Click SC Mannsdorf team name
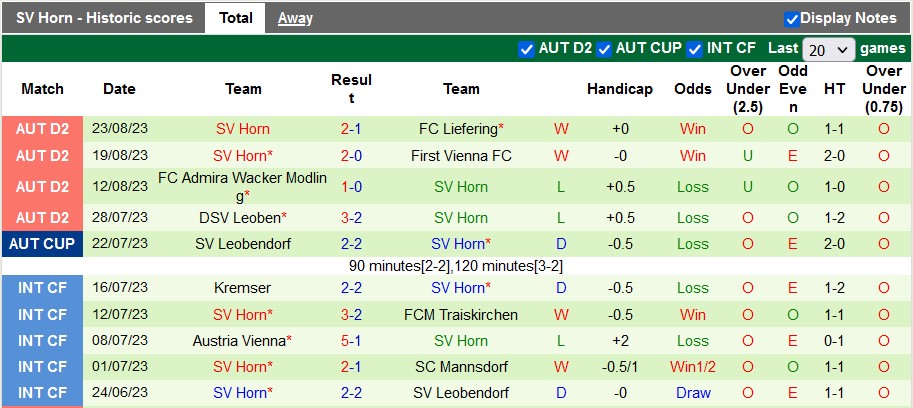This screenshot has width=913, height=408. point(461,367)
